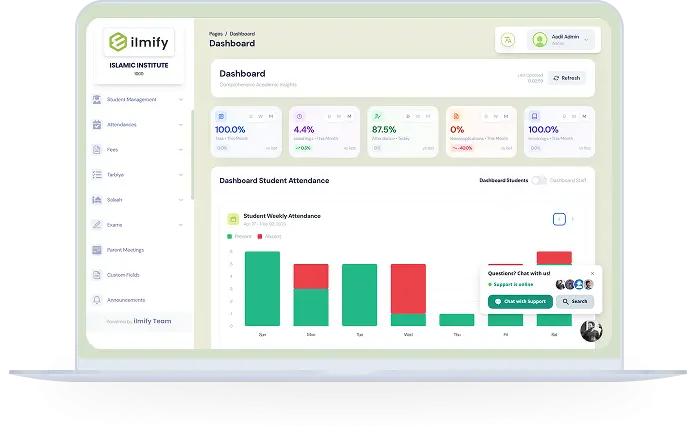Image resolution: width=697 pixels, height=434 pixels.
Task: Click the Fees document icon
Action: tap(96, 150)
